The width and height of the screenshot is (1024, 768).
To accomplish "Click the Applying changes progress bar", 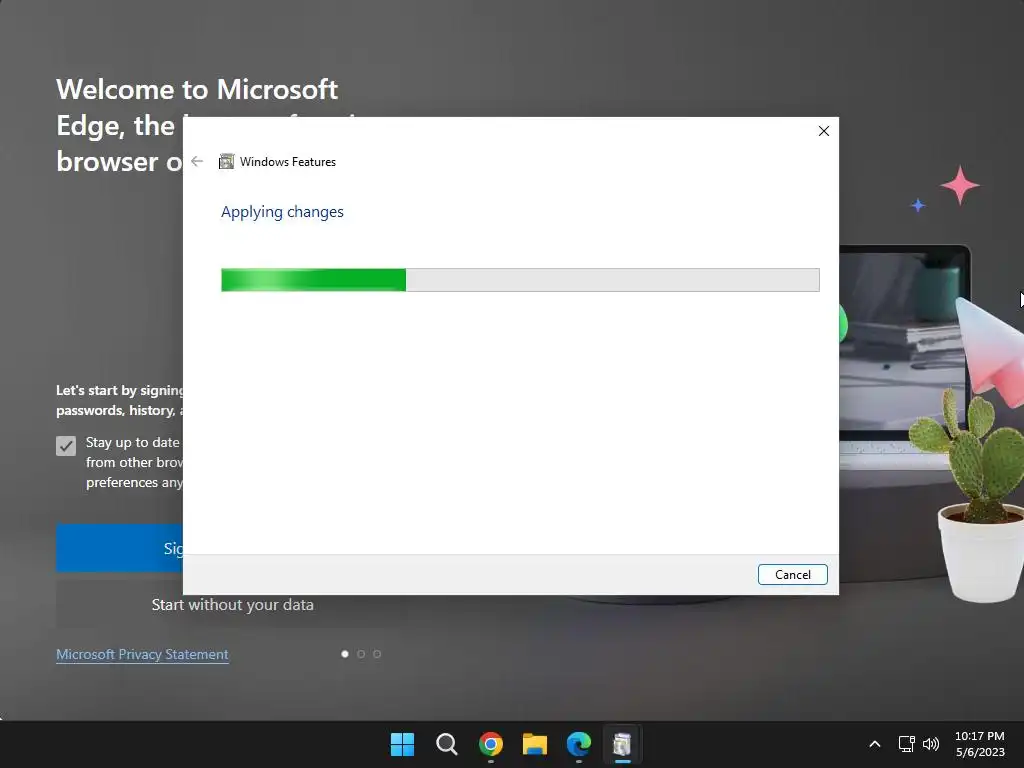I will pyautogui.click(x=520, y=280).
